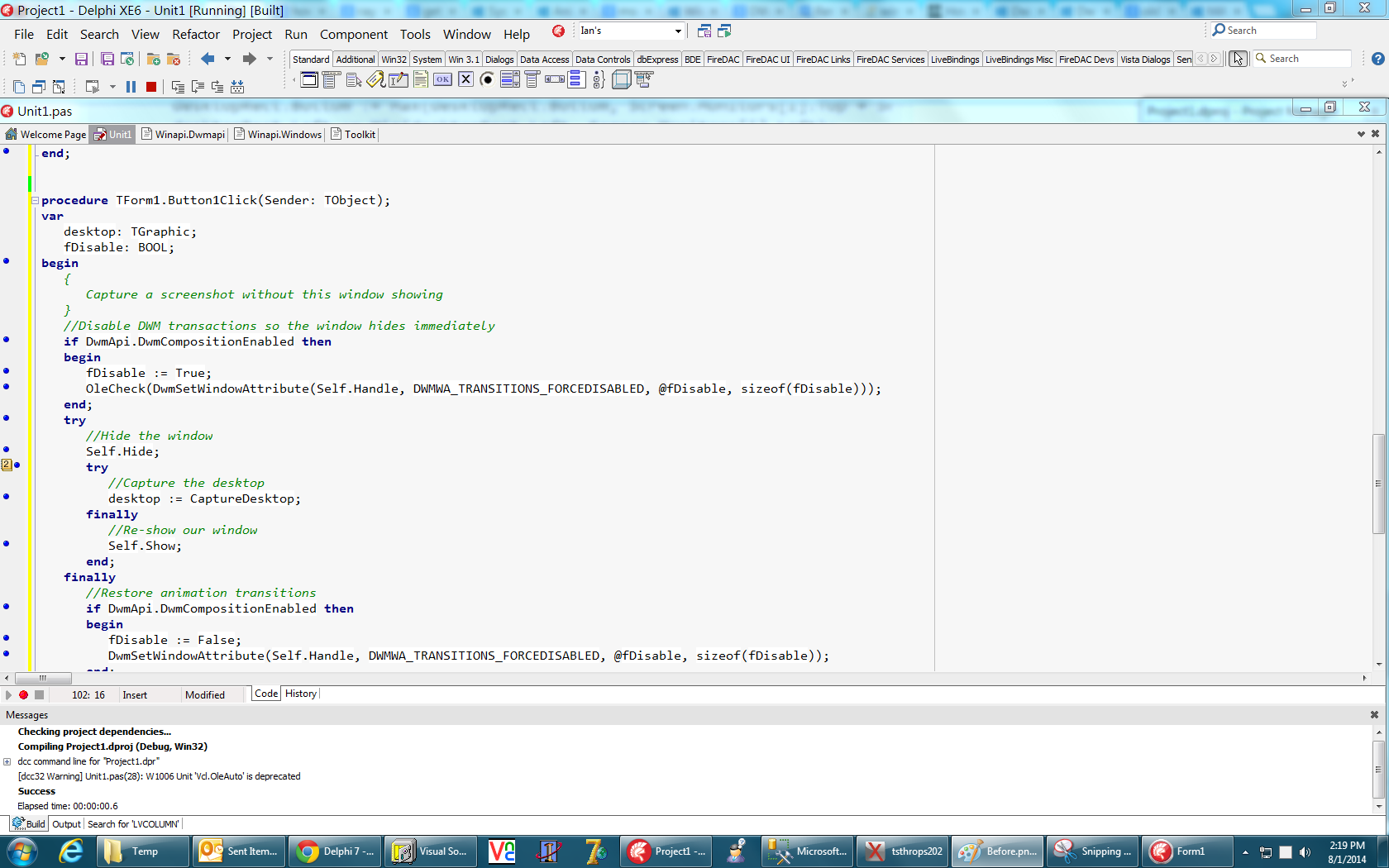Collapse the Button1Click procedure code fold
1389x868 pixels.
click(35, 200)
